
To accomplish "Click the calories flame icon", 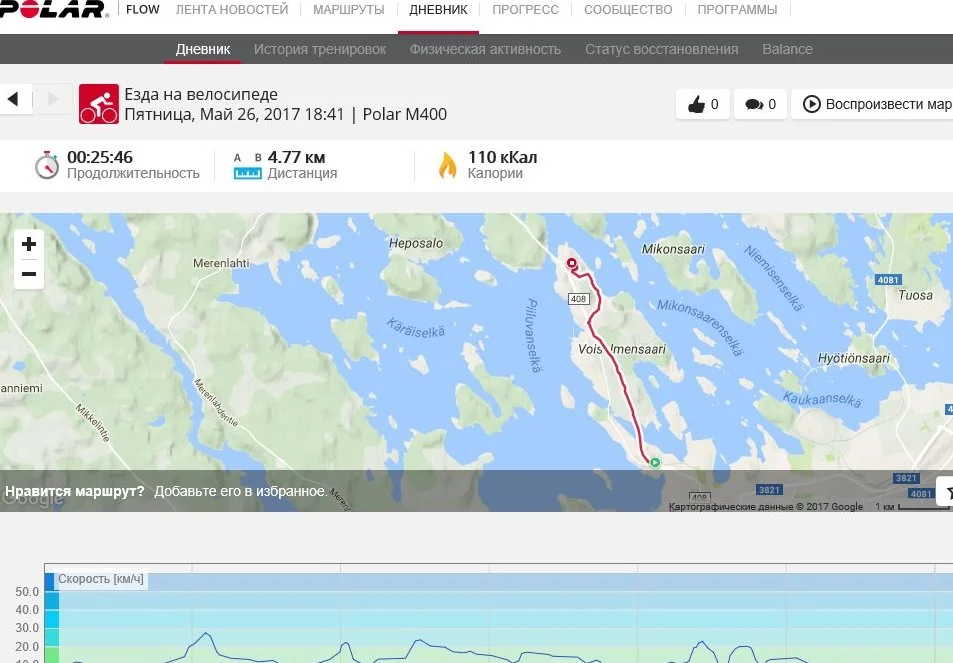I will pos(447,165).
